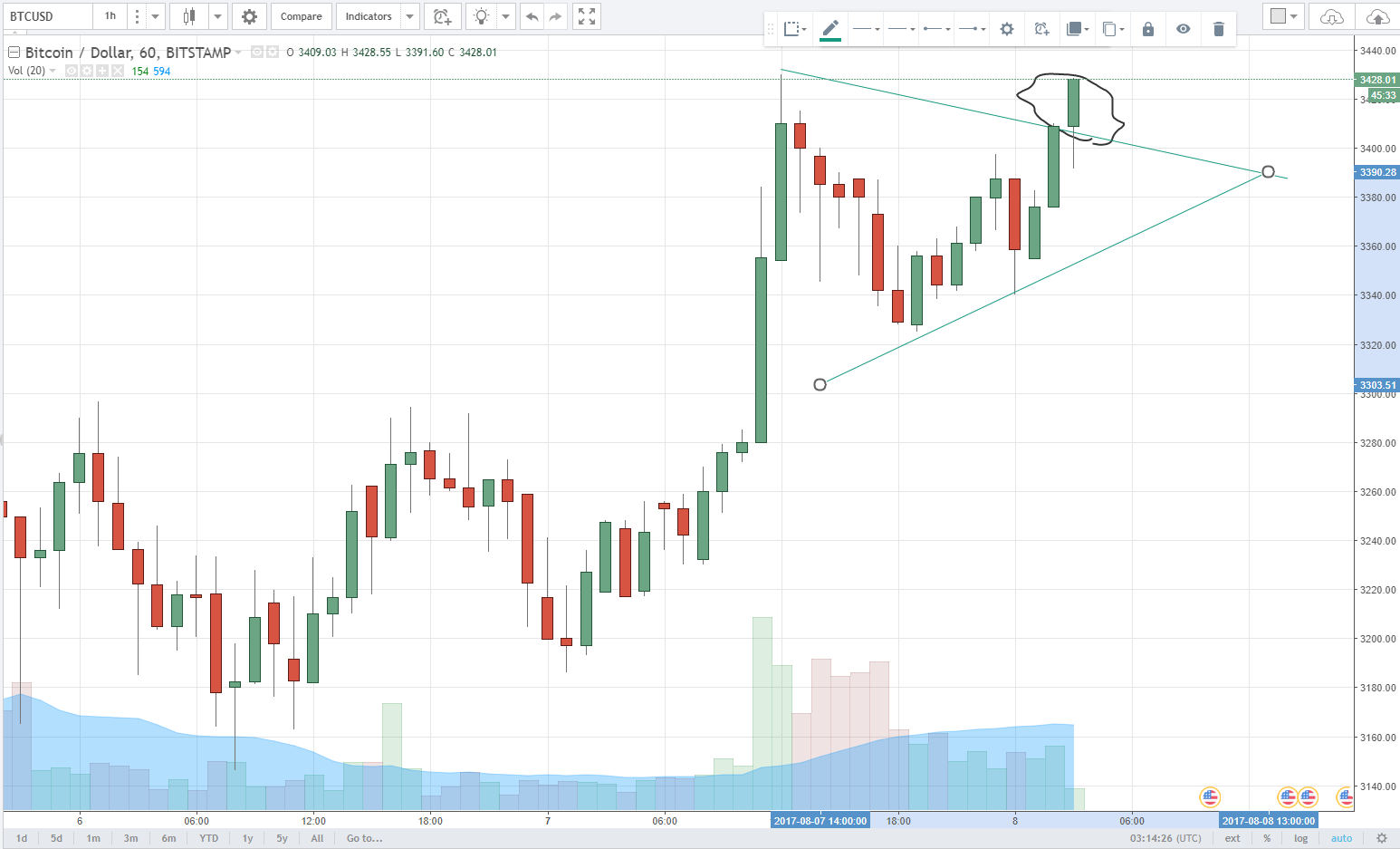Click the Compare button
The height and width of the screenshot is (849, 1400).
301,16
